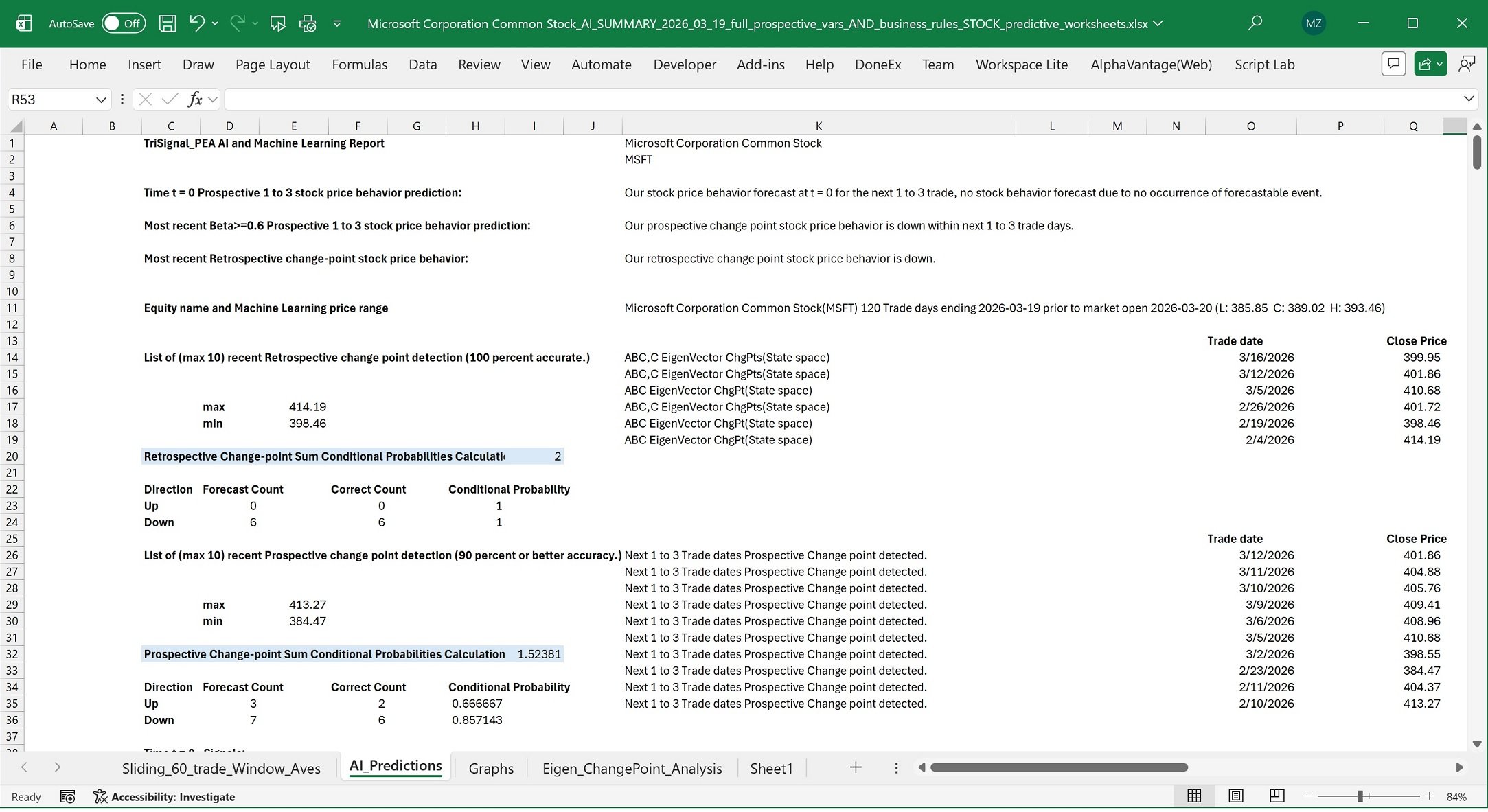
Task: Select the Data ribbon tab
Action: pos(423,65)
